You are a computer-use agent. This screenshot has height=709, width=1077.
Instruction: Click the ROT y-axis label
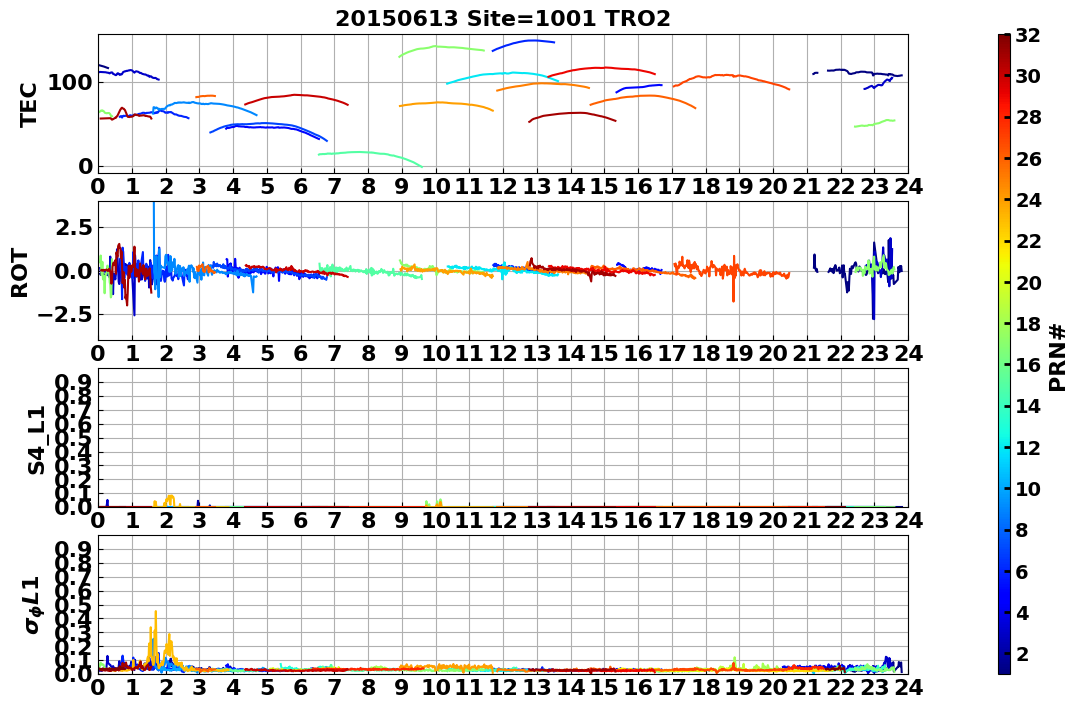coord(20,273)
